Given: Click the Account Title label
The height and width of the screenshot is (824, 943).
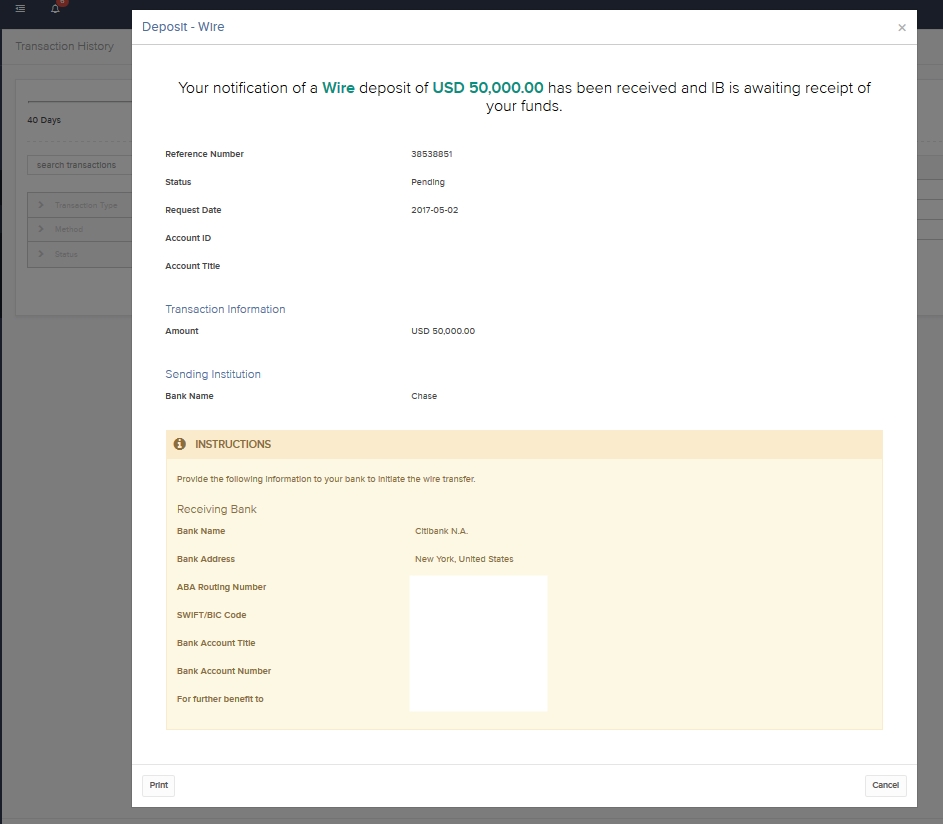Looking at the screenshot, I should 192,266.
